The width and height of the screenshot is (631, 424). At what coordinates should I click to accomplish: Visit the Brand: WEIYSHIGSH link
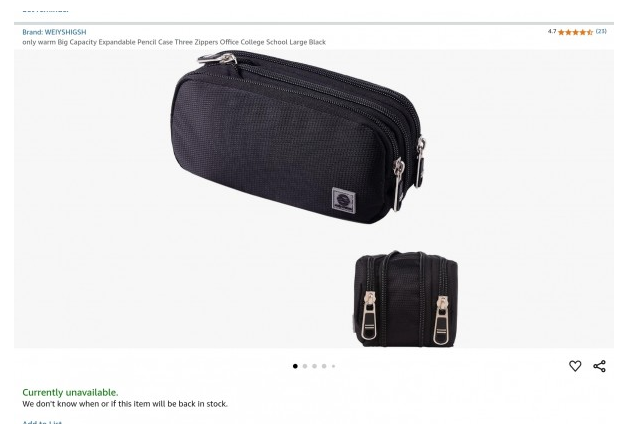pyautogui.click(x=54, y=32)
